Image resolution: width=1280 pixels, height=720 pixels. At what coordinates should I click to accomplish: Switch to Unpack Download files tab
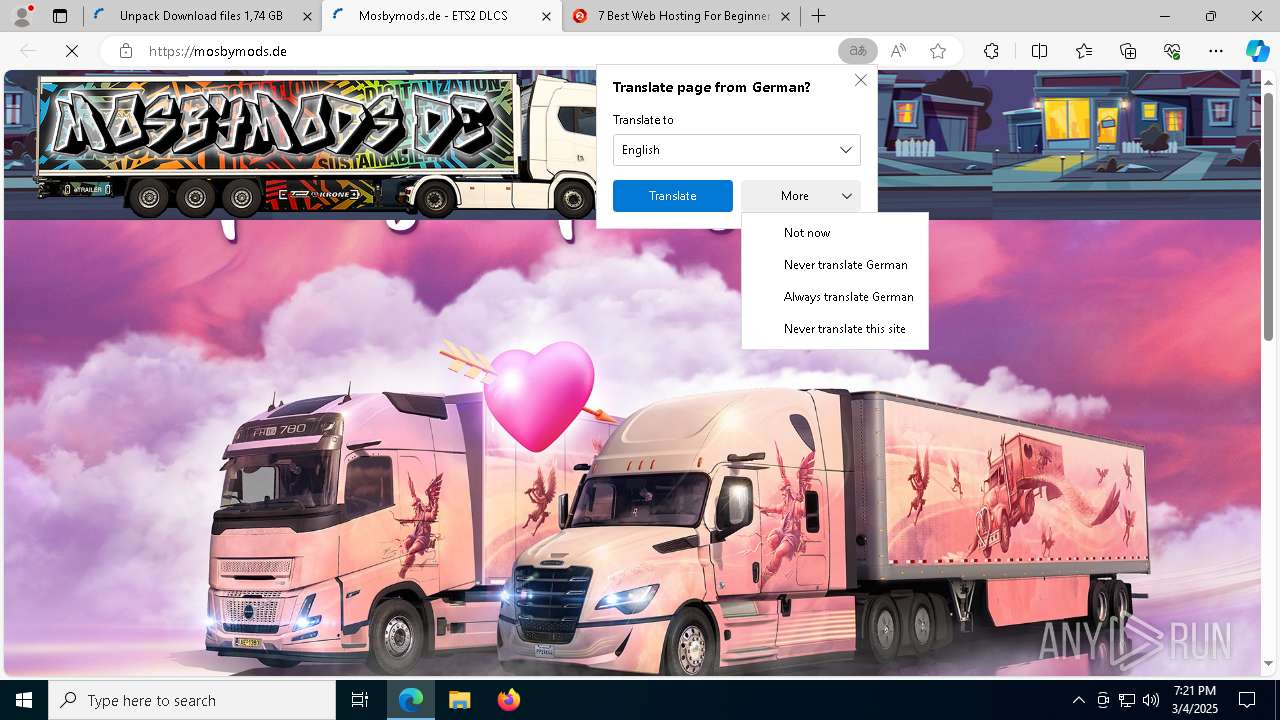tap(202, 16)
